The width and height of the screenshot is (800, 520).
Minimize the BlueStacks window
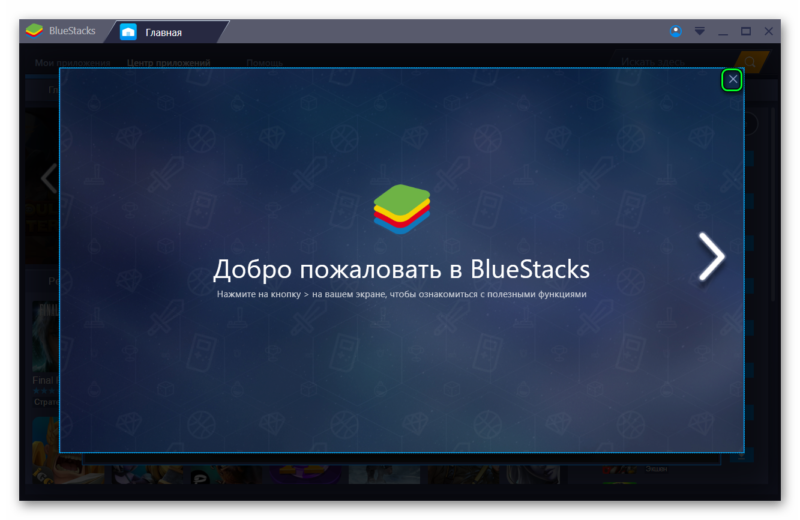(722, 32)
